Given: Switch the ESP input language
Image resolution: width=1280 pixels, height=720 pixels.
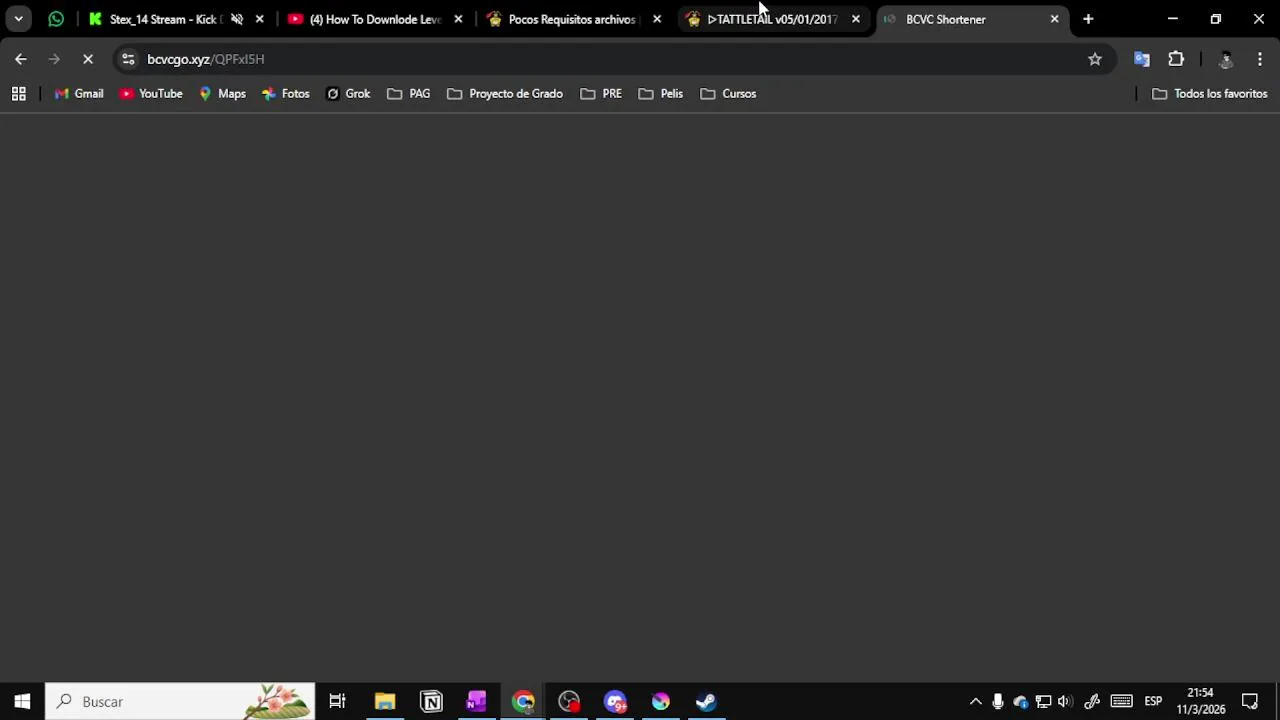Looking at the screenshot, I should click(x=1153, y=701).
